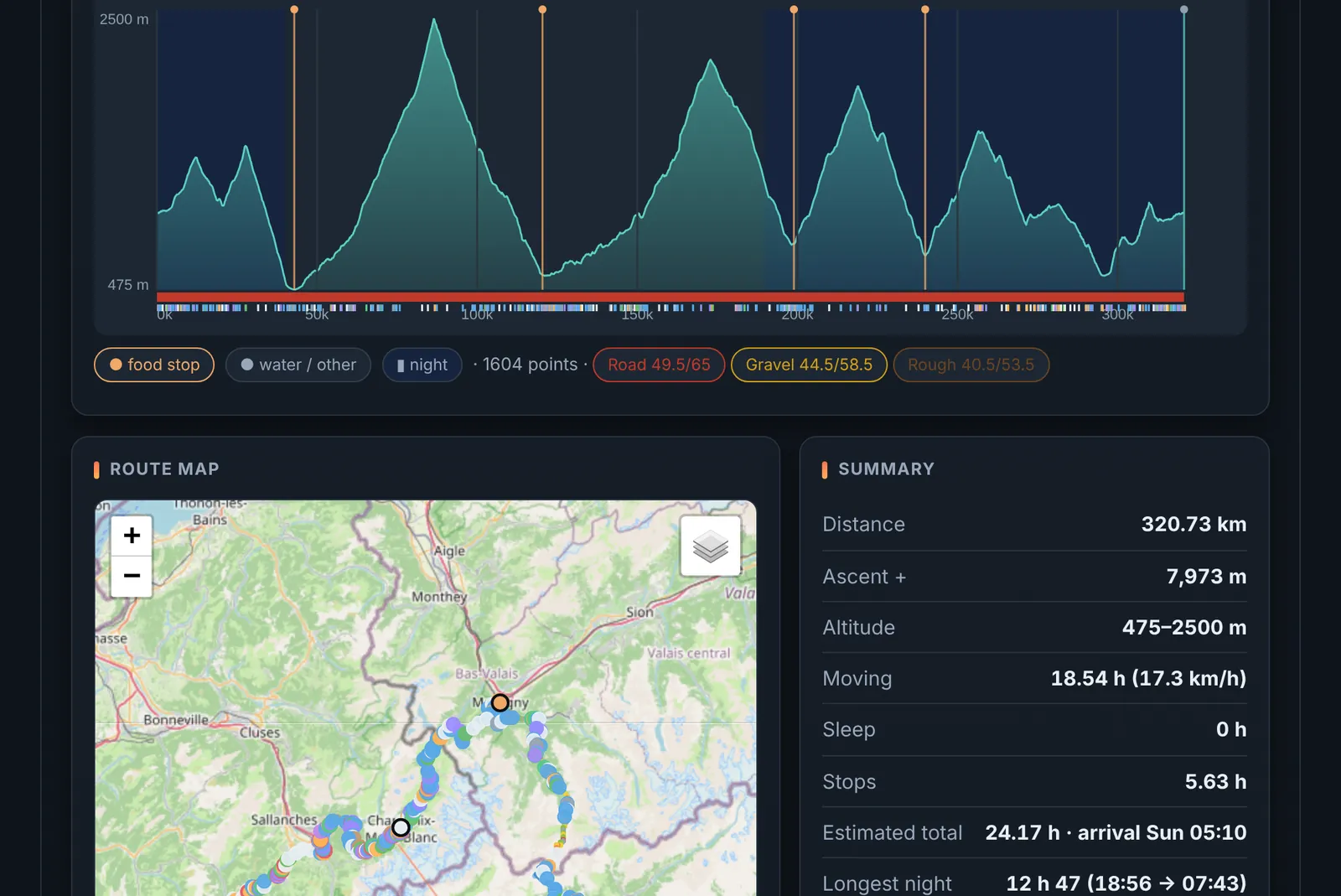Click the Cluses label on the map
Image resolution: width=1341 pixels, height=896 pixels.
[x=260, y=733]
